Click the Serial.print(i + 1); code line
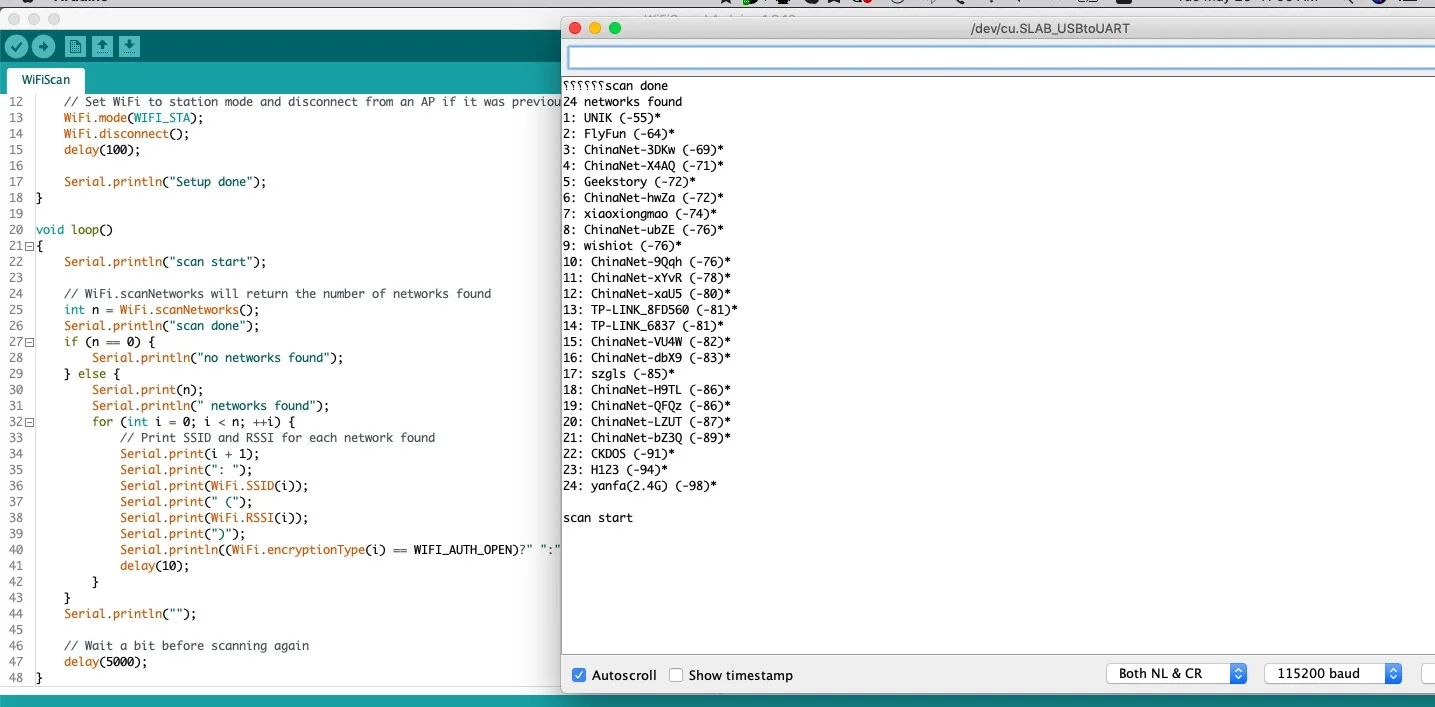 (189, 454)
